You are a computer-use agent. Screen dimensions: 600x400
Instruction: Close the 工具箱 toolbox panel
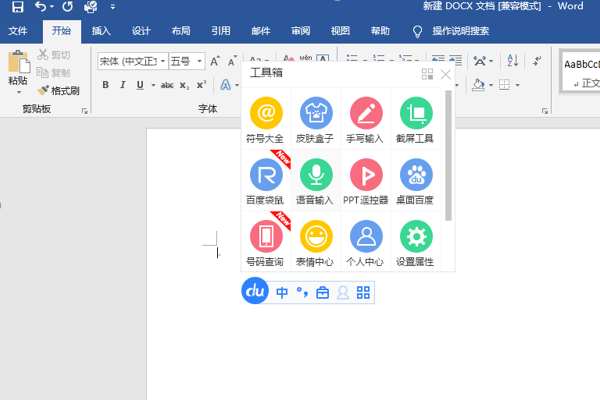tap(445, 74)
